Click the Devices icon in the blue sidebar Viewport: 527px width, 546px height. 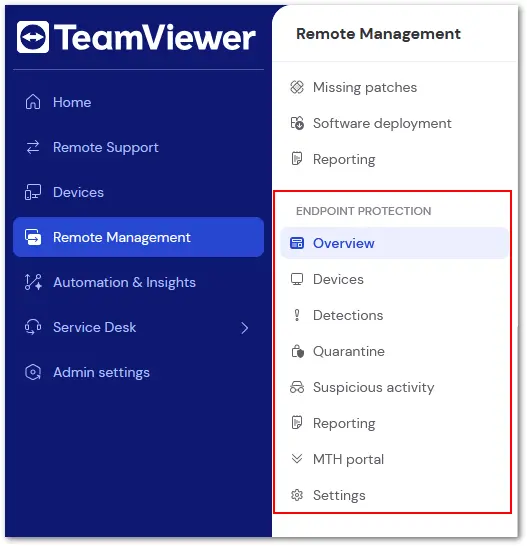click(x=33, y=192)
